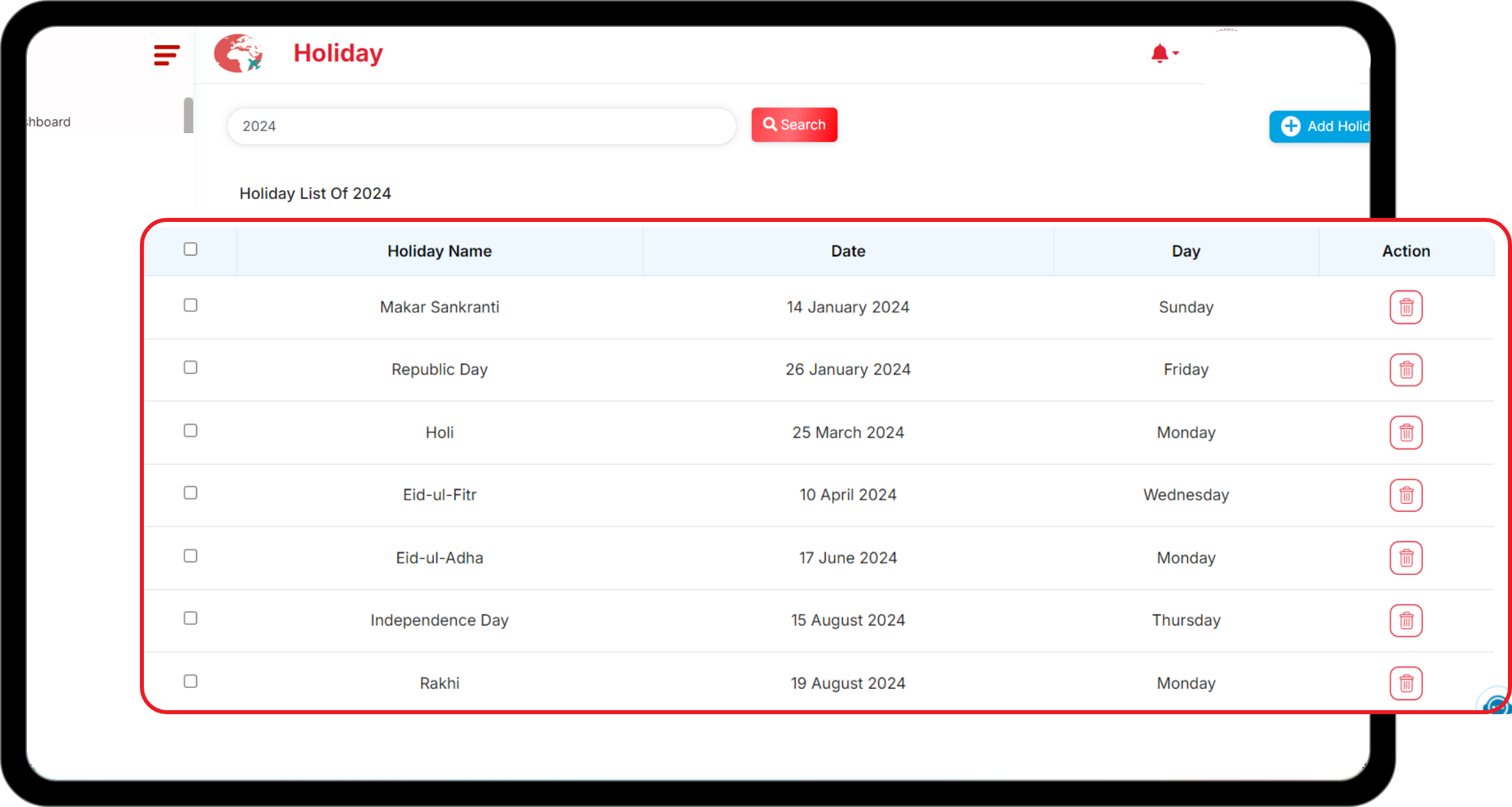
Task: Delete the Makar Sankranti holiday
Action: pos(1406,307)
